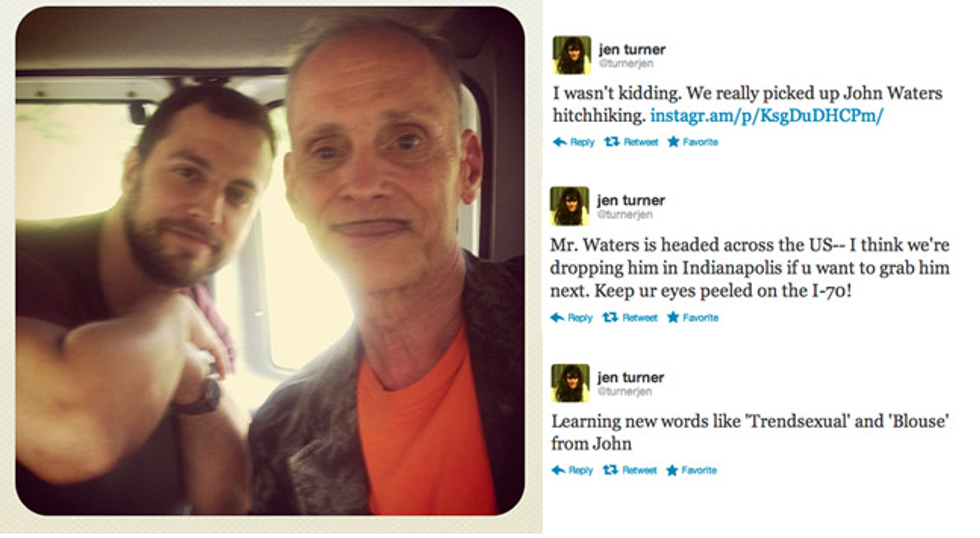This screenshot has height=538, width=980.
Task: Click avatar thumbnail on Indianapolis tweet
Action: click(569, 206)
